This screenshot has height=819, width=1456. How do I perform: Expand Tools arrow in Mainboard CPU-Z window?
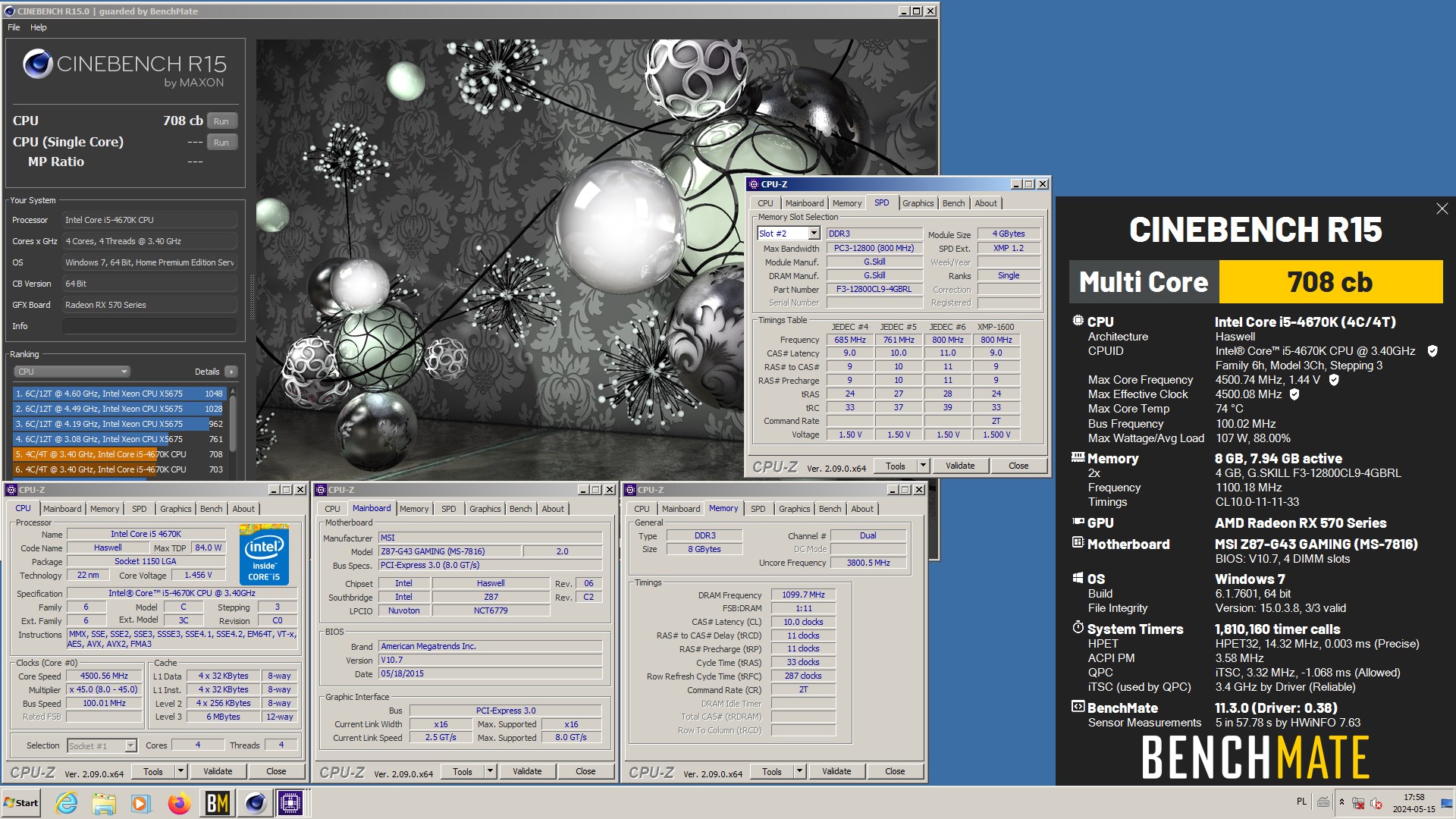click(490, 771)
